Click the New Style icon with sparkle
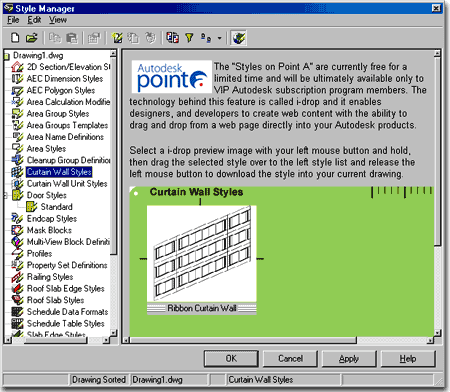The height and width of the screenshot is (392, 450). [x=117, y=38]
